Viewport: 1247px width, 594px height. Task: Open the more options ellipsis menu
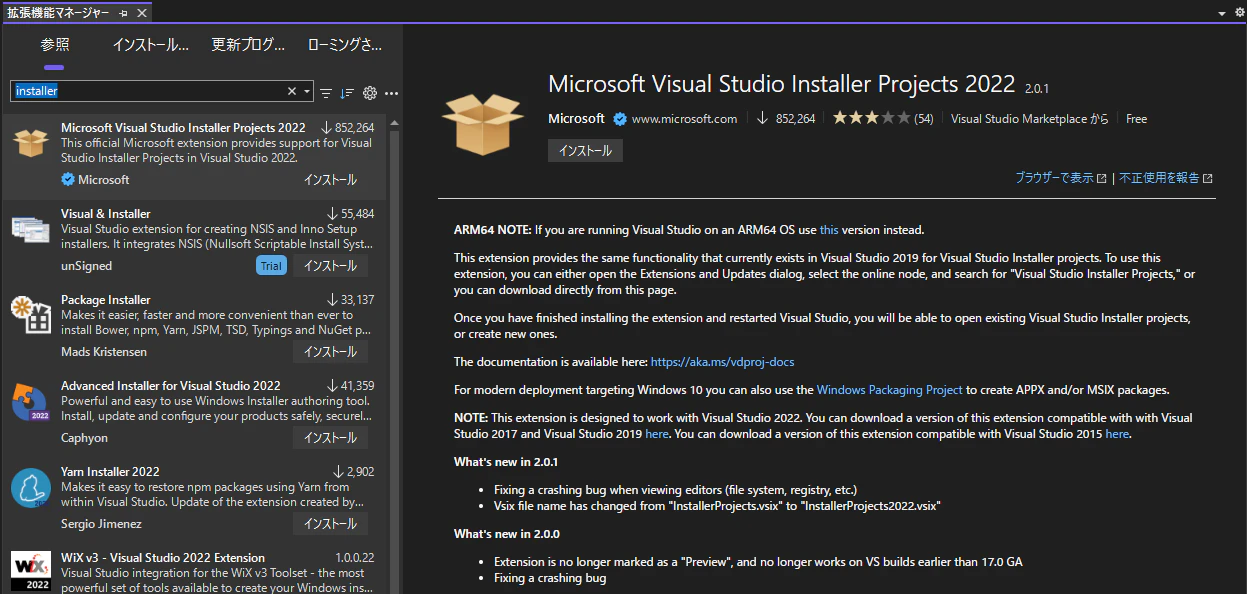(391, 92)
